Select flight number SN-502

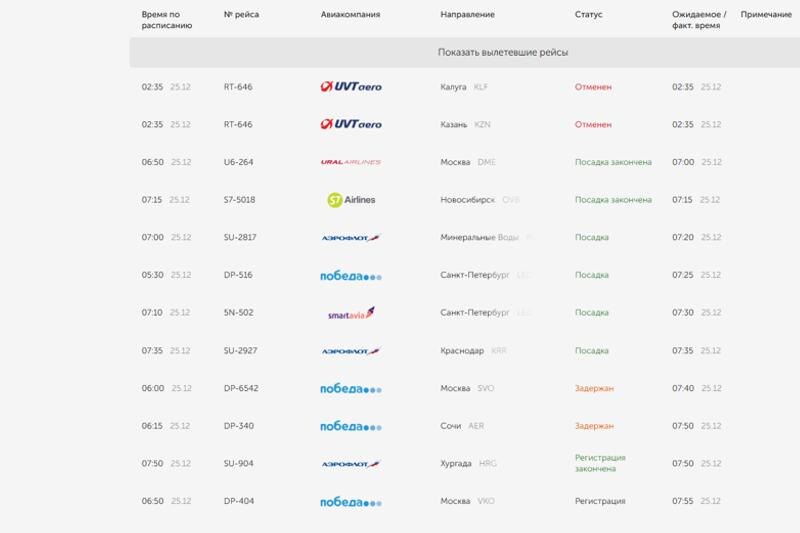point(239,313)
